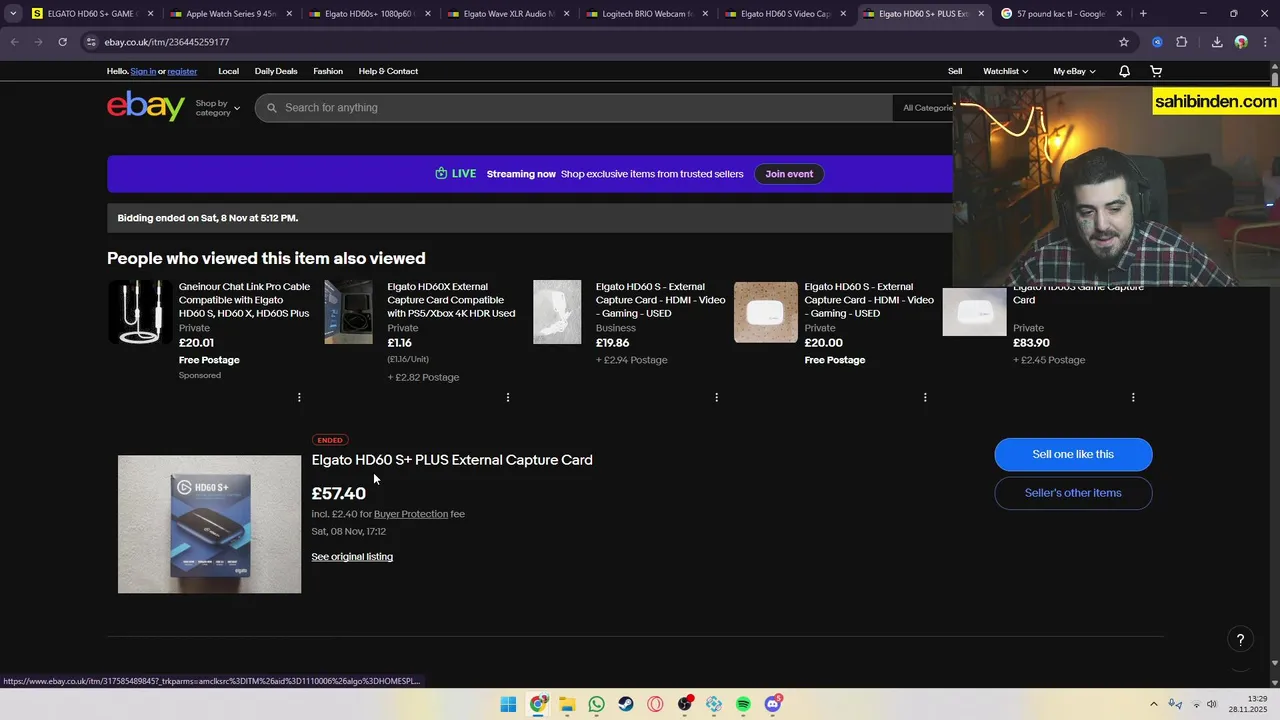Switch to Elgato HD60 S Video Capture tab

click(x=787, y=14)
